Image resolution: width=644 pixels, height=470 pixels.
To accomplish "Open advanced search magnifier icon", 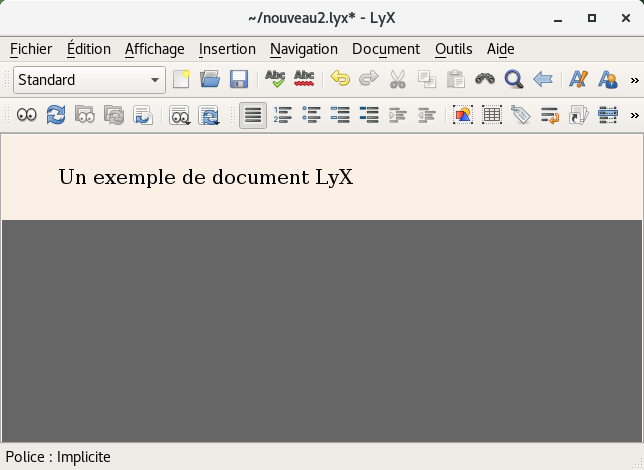I will tap(513, 79).
